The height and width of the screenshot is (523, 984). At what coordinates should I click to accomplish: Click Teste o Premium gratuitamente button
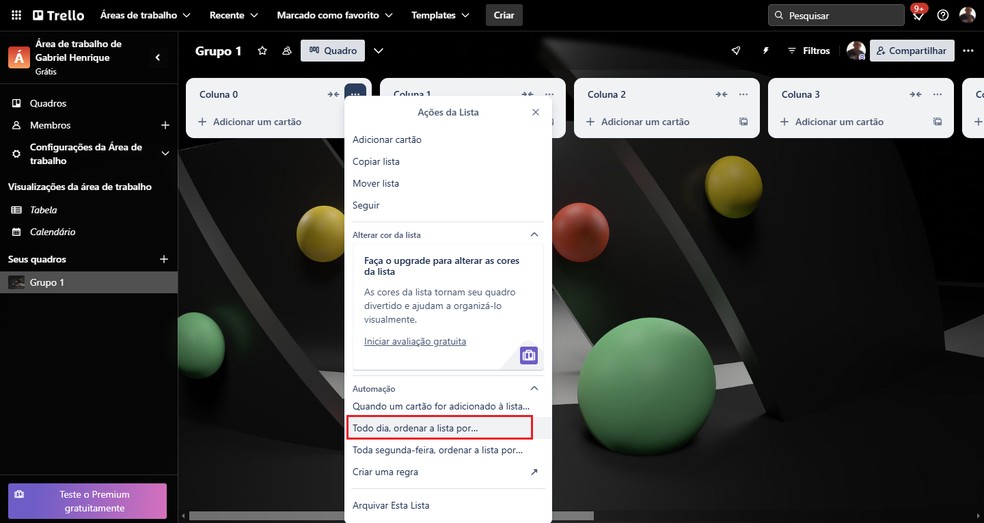(87, 501)
